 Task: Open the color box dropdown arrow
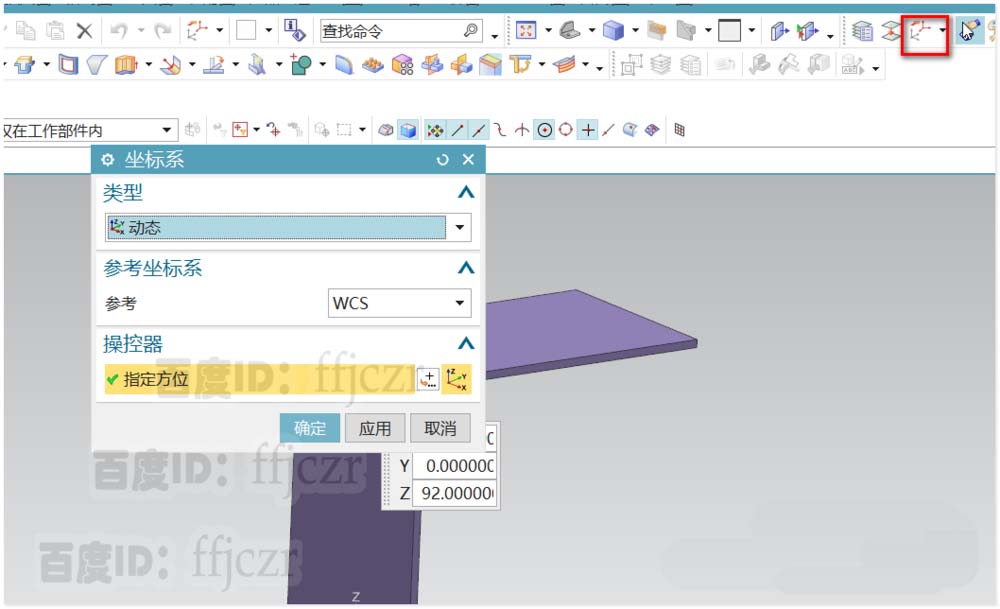(x=268, y=30)
